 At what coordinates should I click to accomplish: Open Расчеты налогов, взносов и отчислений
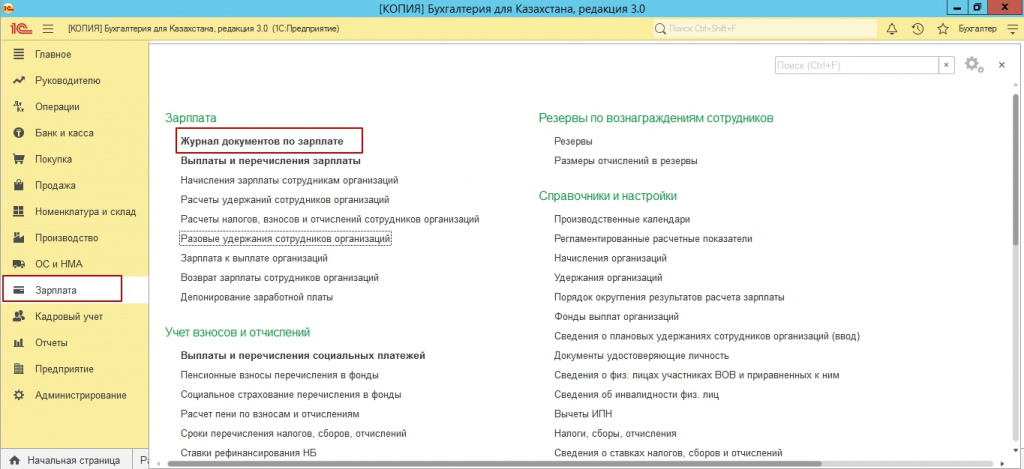(330, 219)
